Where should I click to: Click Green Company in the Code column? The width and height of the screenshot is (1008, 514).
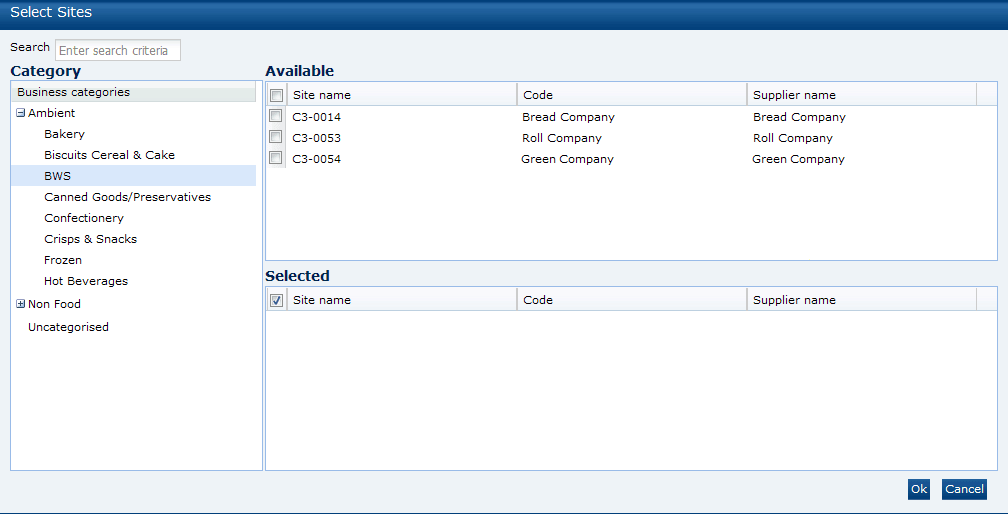click(x=567, y=159)
